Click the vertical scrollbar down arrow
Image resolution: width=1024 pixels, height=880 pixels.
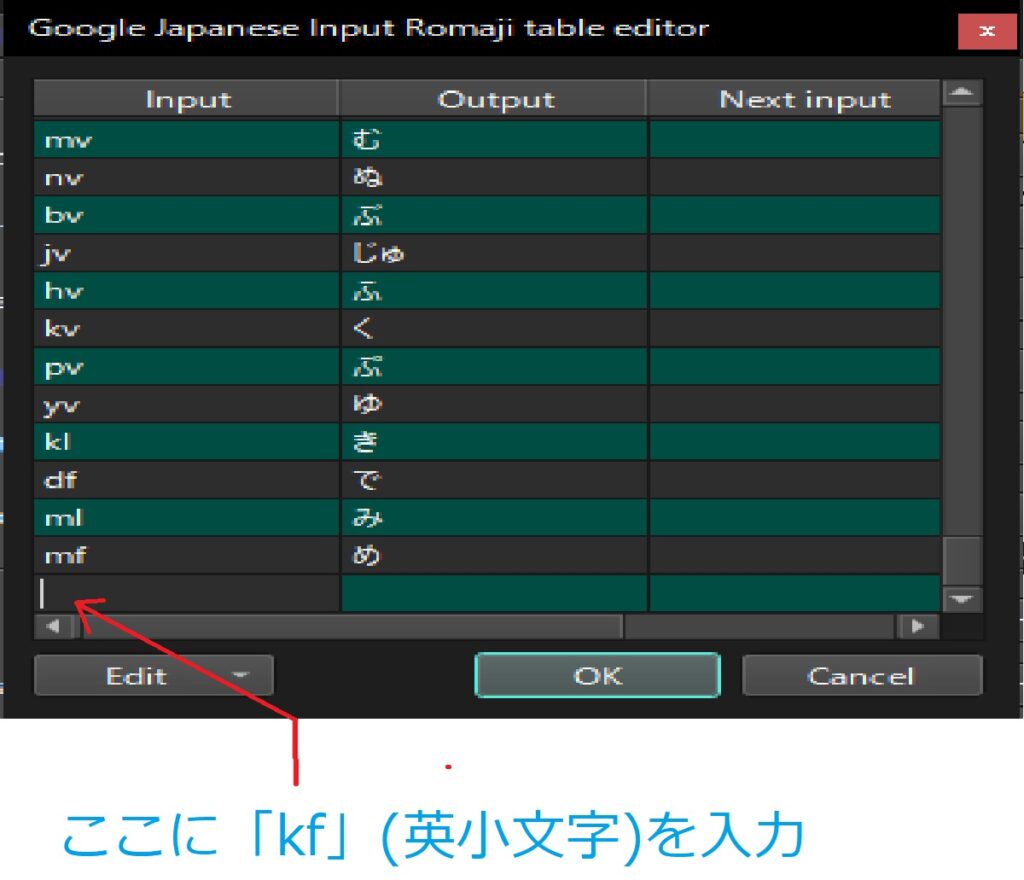pos(961,599)
